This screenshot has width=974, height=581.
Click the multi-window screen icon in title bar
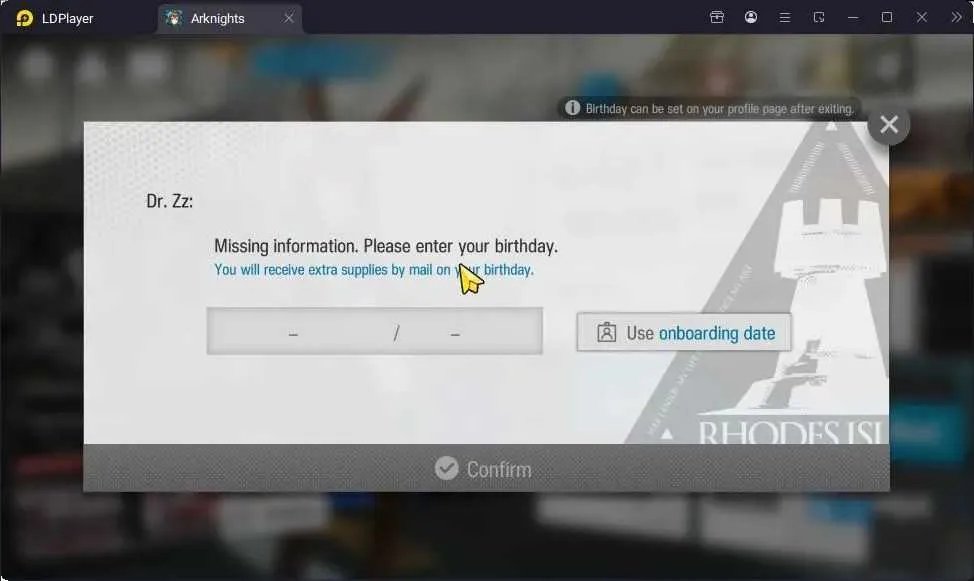click(819, 17)
